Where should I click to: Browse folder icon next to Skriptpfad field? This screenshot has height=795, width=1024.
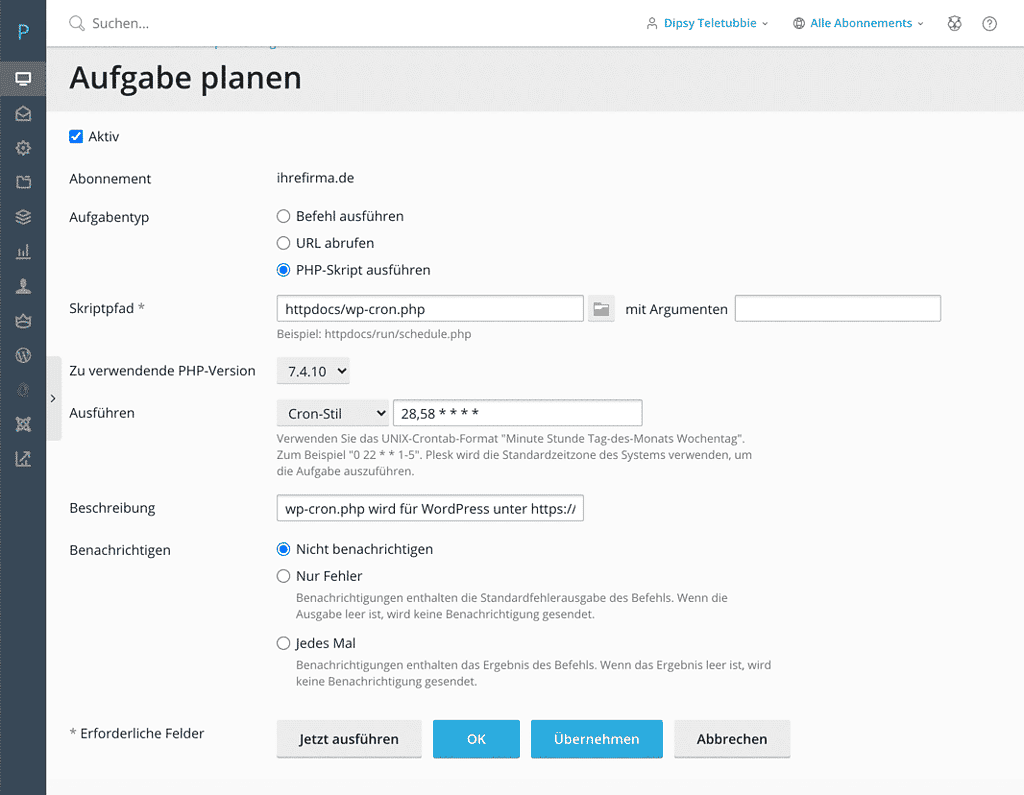click(x=601, y=309)
